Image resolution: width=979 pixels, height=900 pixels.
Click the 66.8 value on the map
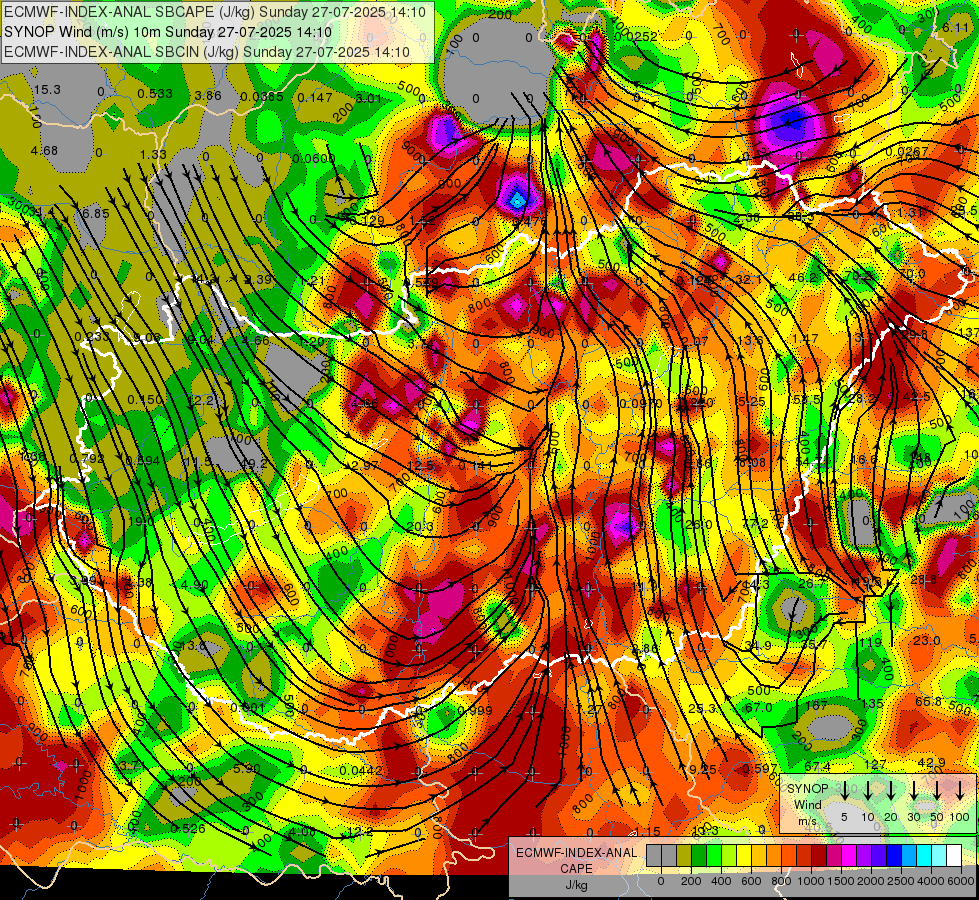pyautogui.click(x=928, y=701)
